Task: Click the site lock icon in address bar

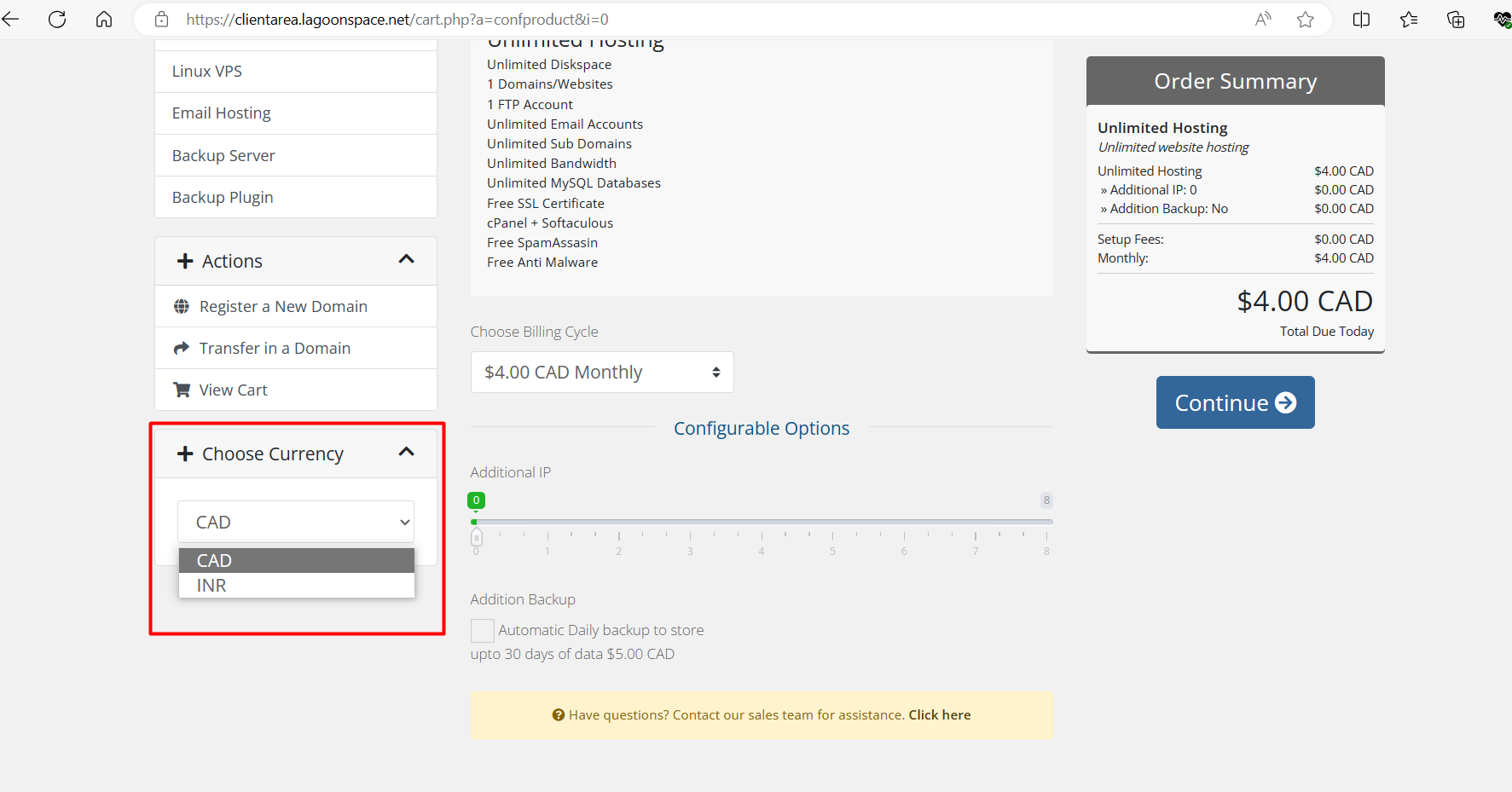Action: 162,20
